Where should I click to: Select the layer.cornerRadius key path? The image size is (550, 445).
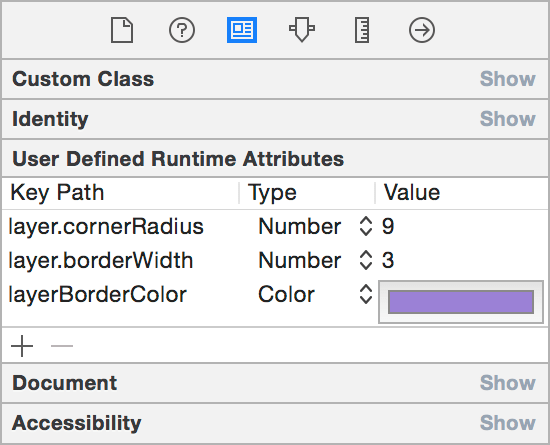[106, 226]
